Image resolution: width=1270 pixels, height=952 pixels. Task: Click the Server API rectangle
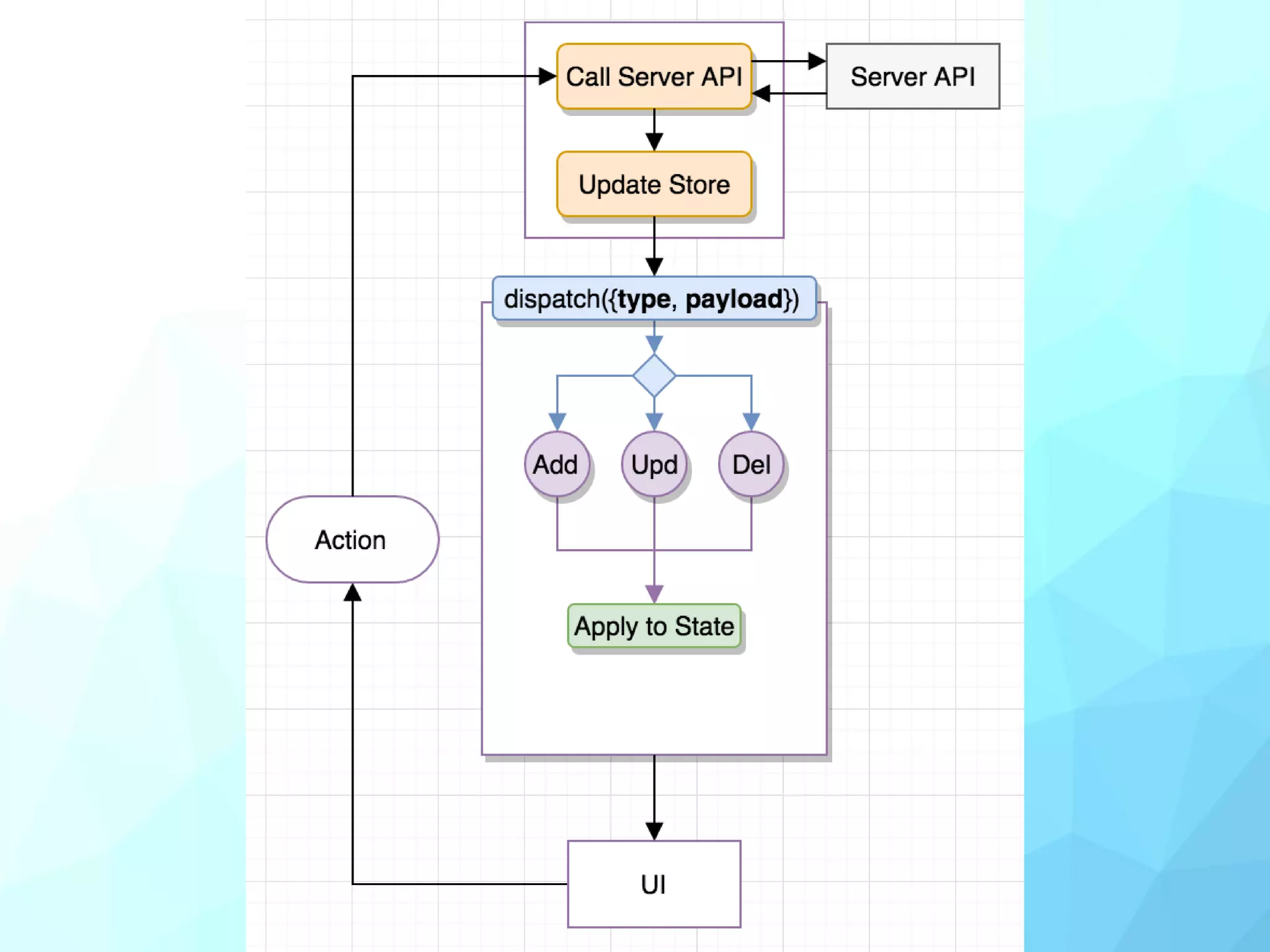(x=912, y=76)
